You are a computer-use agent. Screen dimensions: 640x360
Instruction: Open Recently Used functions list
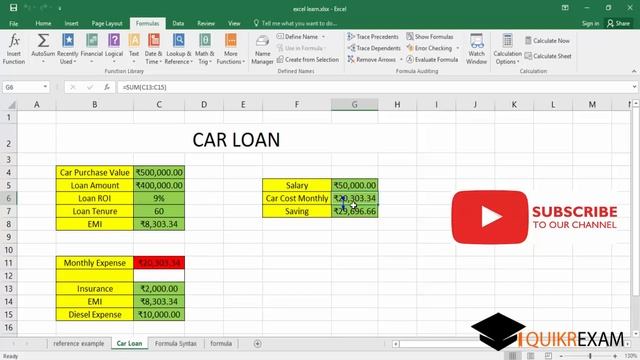coord(67,49)
